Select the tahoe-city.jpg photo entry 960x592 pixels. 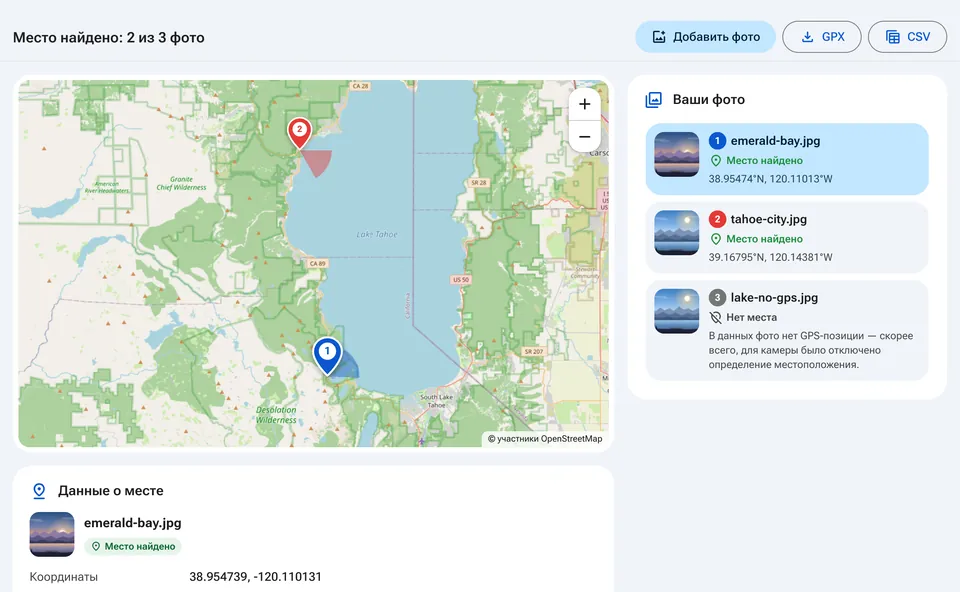pyautogui.click(x=787, y=238)
